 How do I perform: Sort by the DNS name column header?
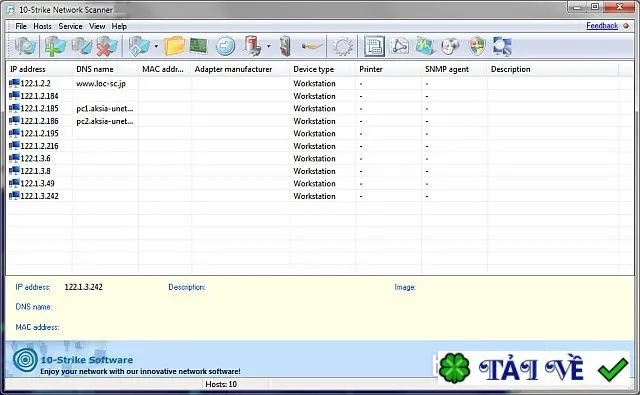105,69
